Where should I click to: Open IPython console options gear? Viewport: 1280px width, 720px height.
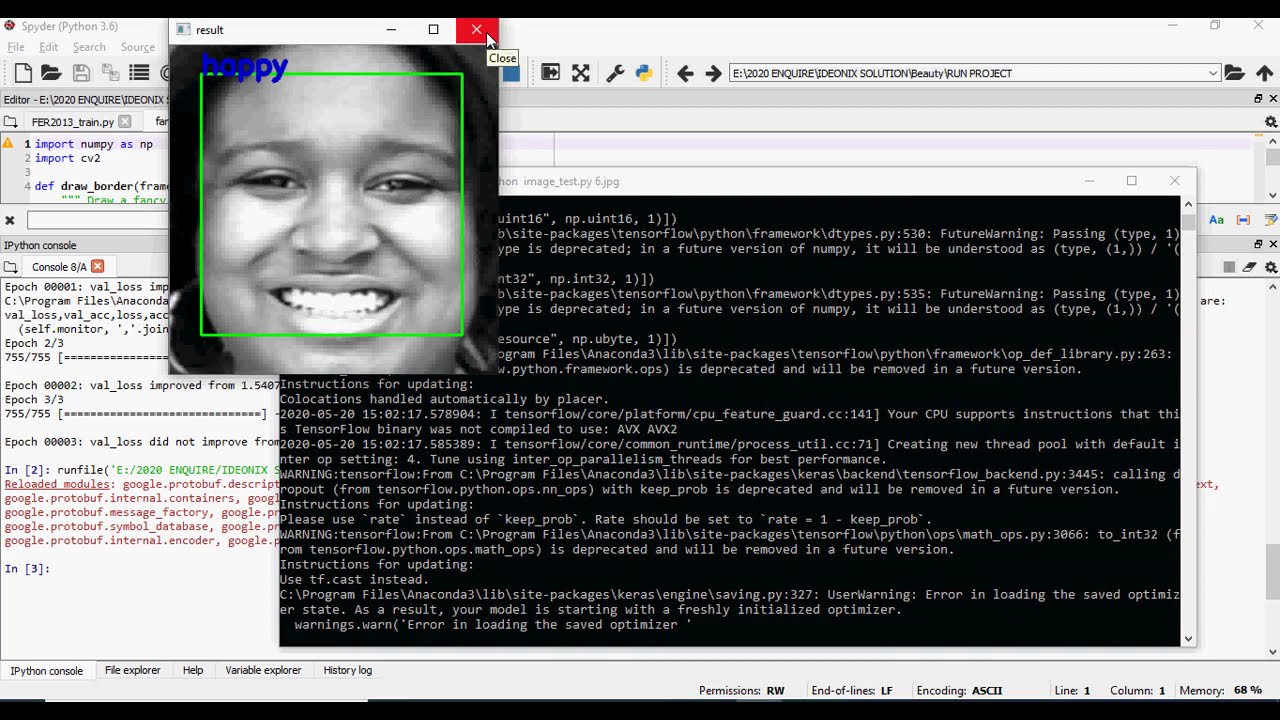[x=1271, y=267]
